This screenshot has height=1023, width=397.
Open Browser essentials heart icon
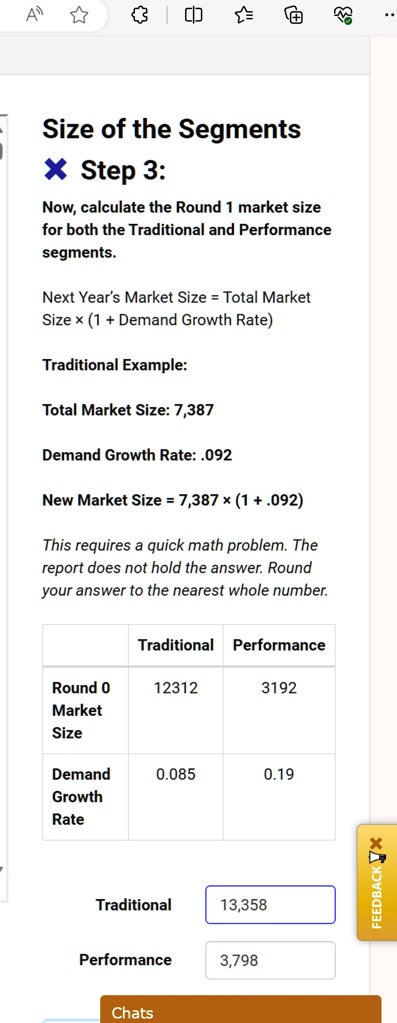344,16
